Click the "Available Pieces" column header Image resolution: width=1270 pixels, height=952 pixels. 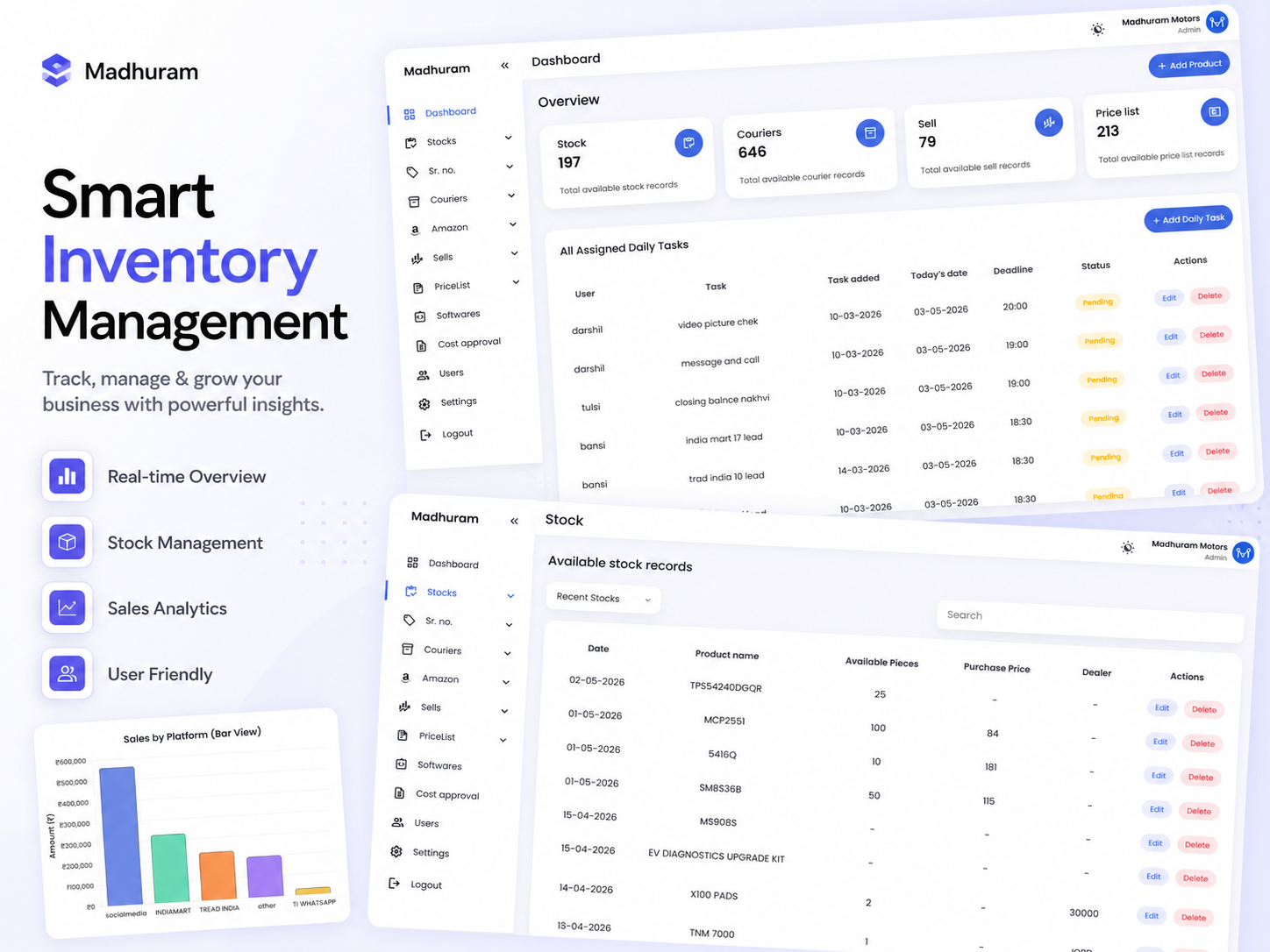point(881,663)
